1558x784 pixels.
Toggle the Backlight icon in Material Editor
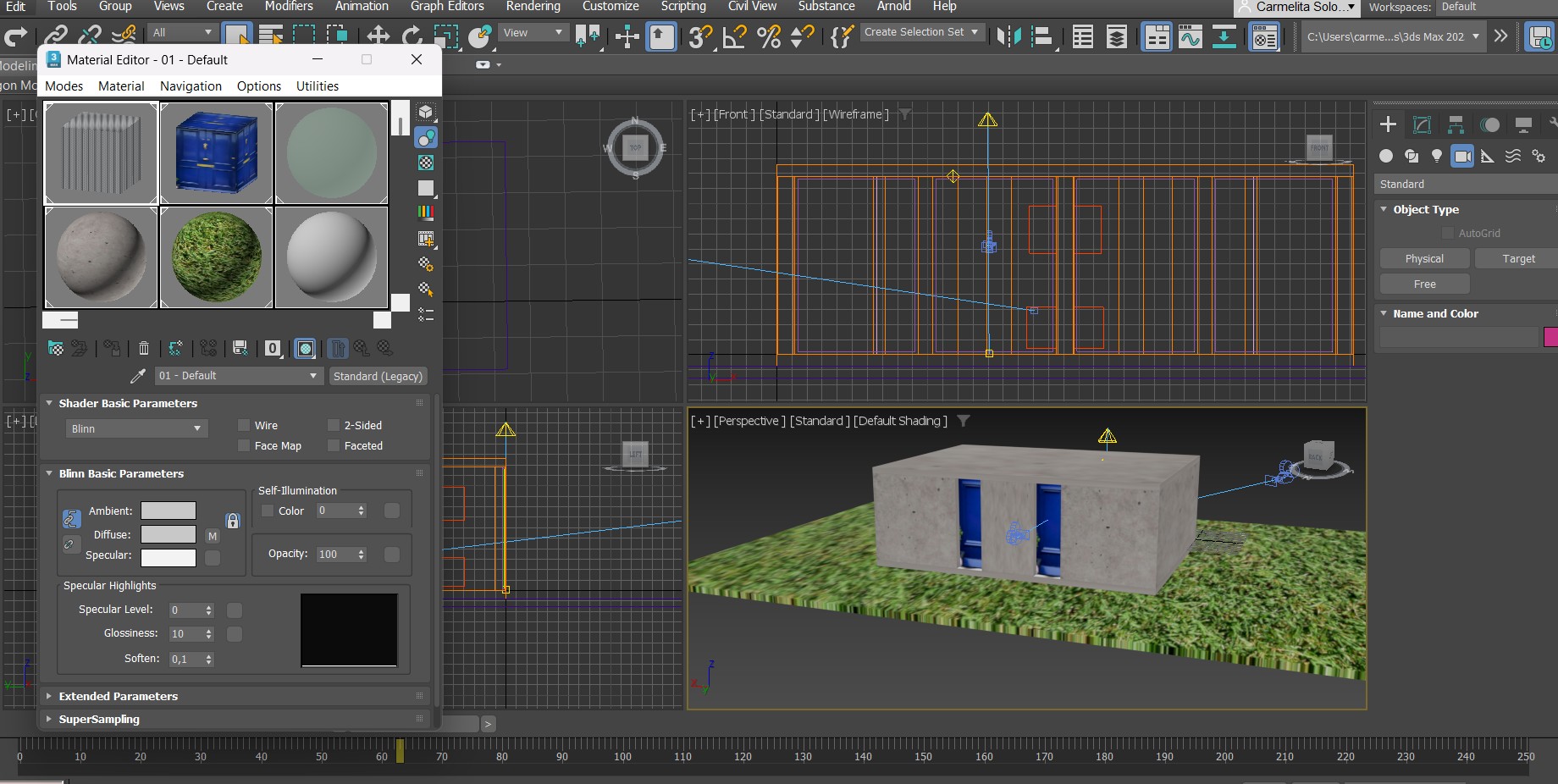[x=426, y=137]
